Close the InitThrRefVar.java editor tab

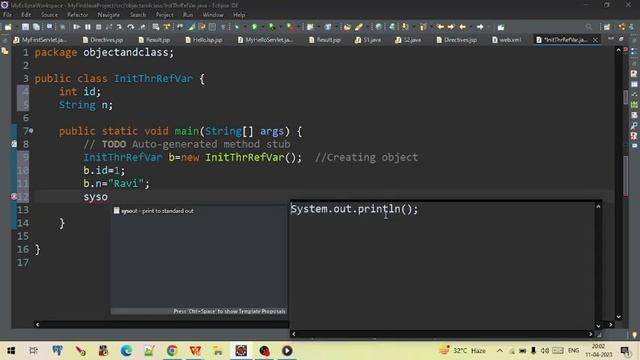595,40
